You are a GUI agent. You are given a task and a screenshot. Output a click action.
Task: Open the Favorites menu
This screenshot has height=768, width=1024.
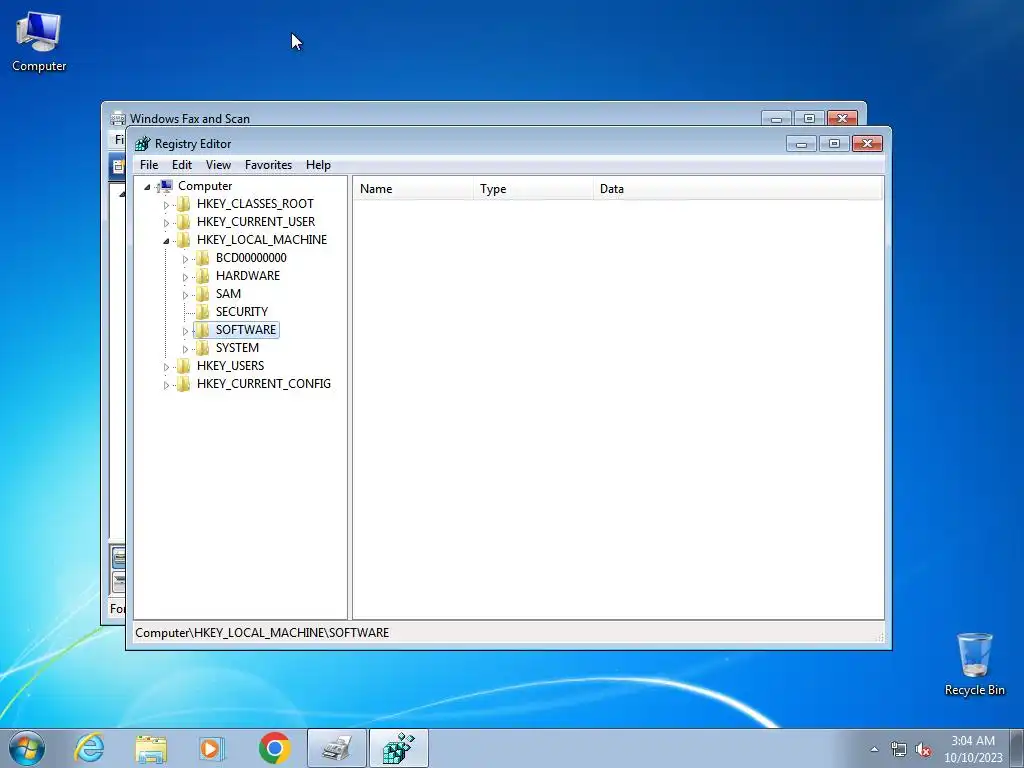(268, 165)
